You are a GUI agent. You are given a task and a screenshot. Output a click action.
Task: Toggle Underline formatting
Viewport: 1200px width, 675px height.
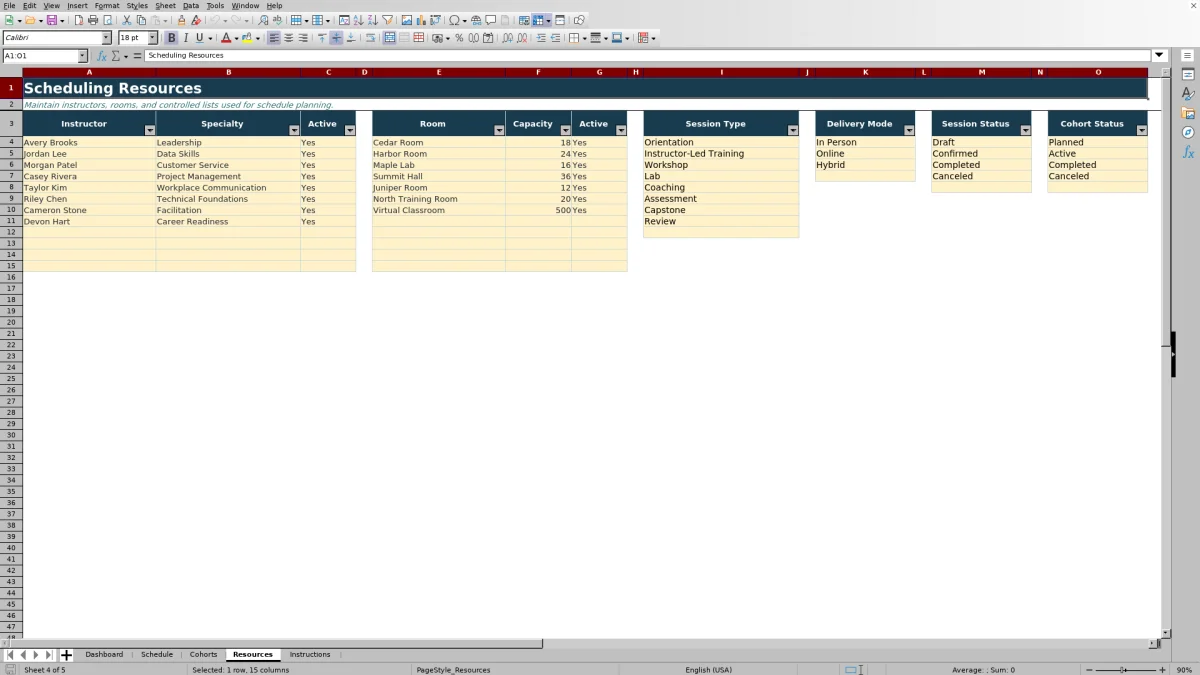(200, 38)
